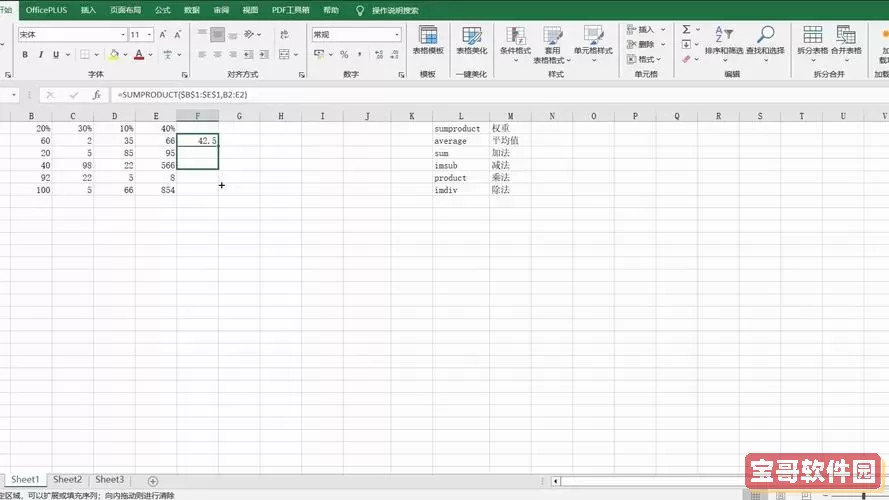Open the 数据 ribbon tab
Screen dimensions: 889x500
pos(192,10)
